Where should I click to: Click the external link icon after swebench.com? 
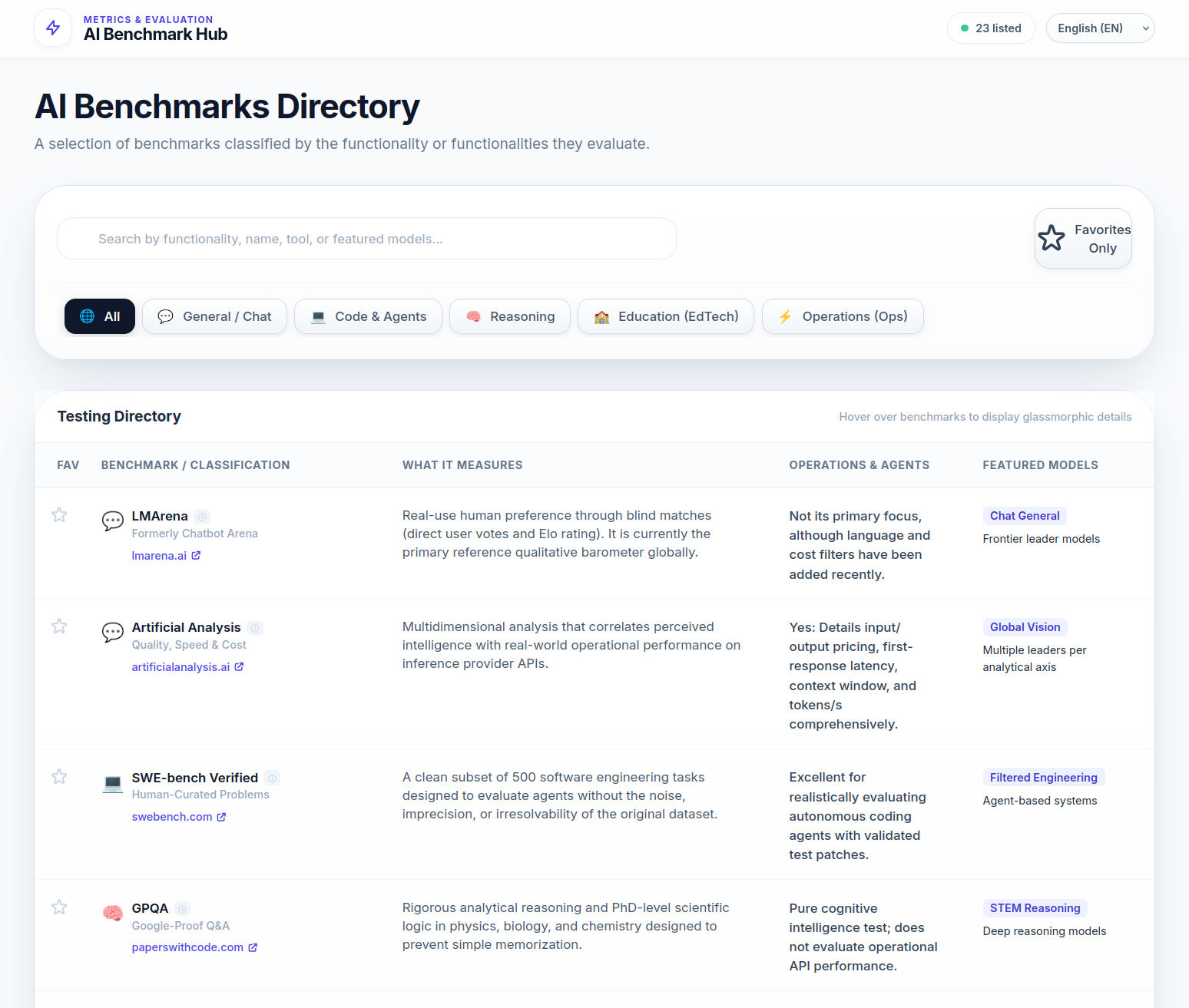(221, 817)
